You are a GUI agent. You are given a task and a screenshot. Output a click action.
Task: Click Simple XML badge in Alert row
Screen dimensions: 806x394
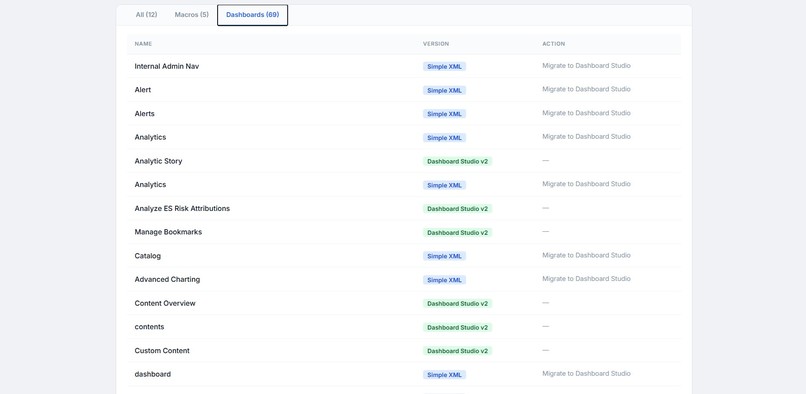coord(445,90)
